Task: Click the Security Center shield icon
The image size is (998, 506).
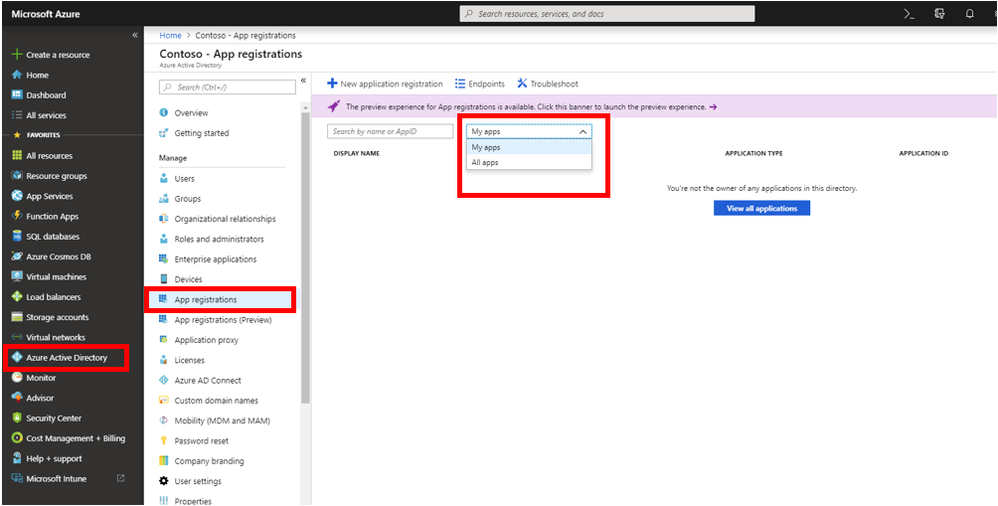Action: click(x=17, y=418)
